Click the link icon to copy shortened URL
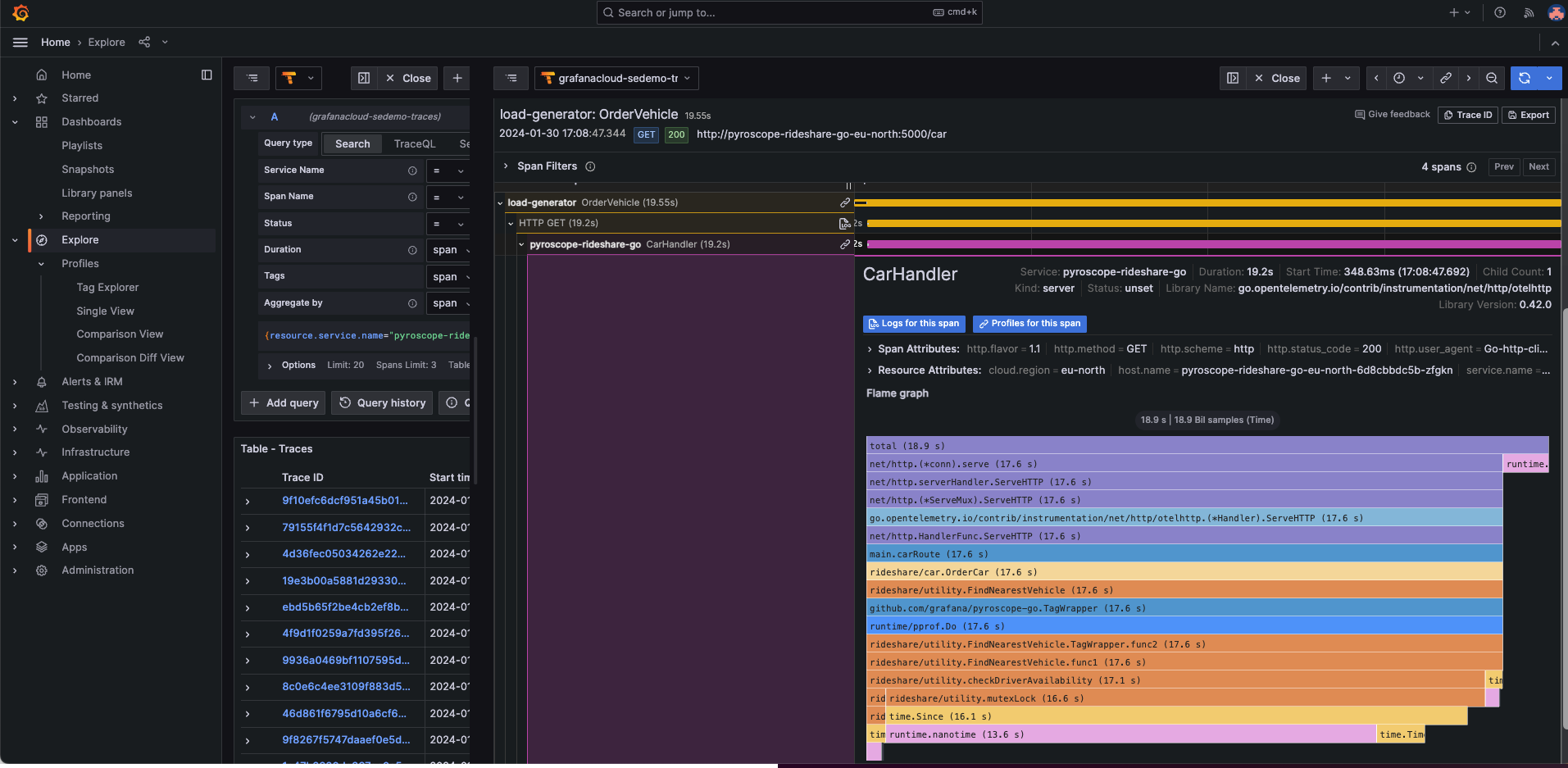The image size is (1568, 768). tap(1445, 78)
